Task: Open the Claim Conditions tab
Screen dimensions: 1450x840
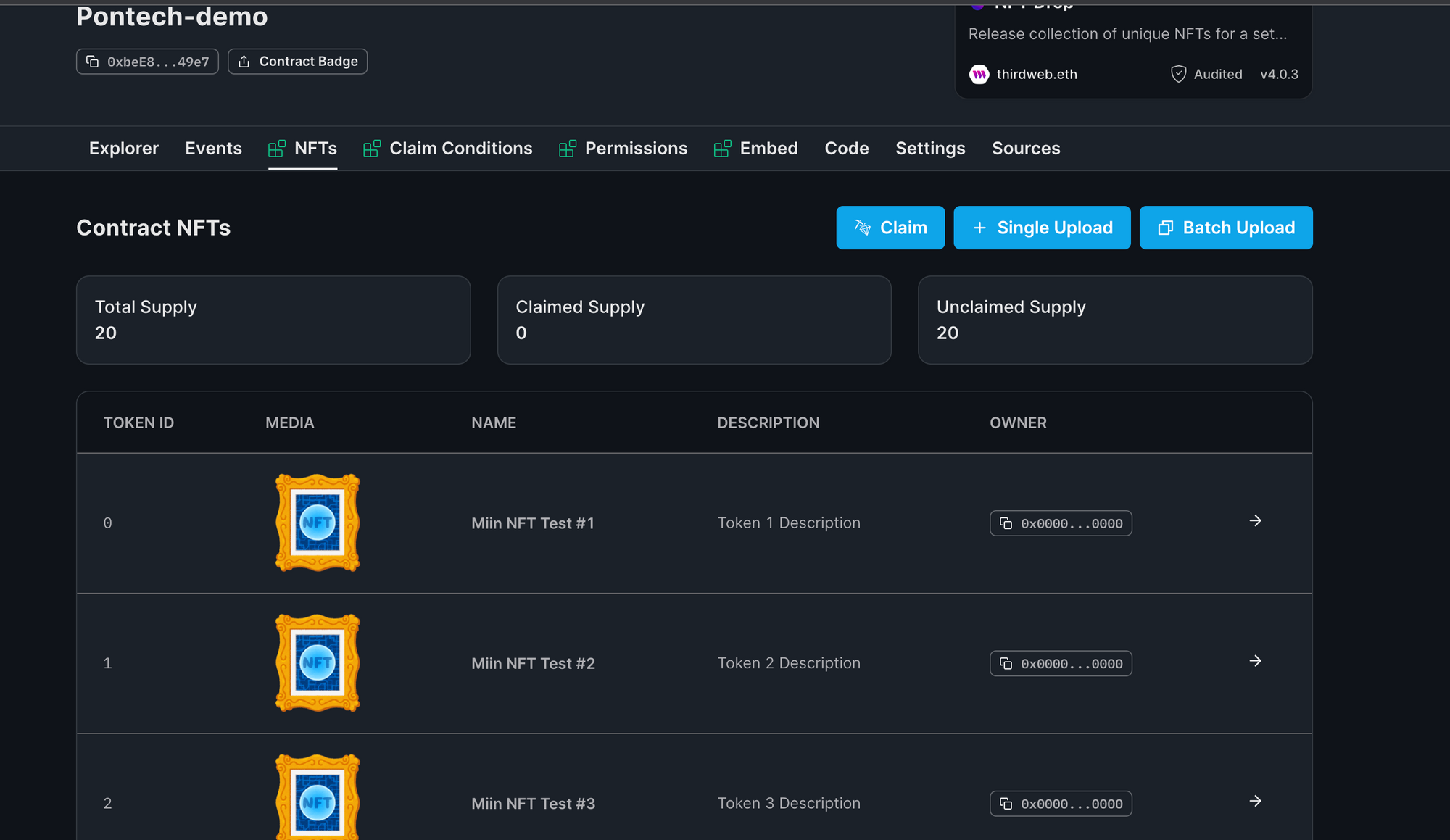Action: pyautogui.click(x=448, y=149)
